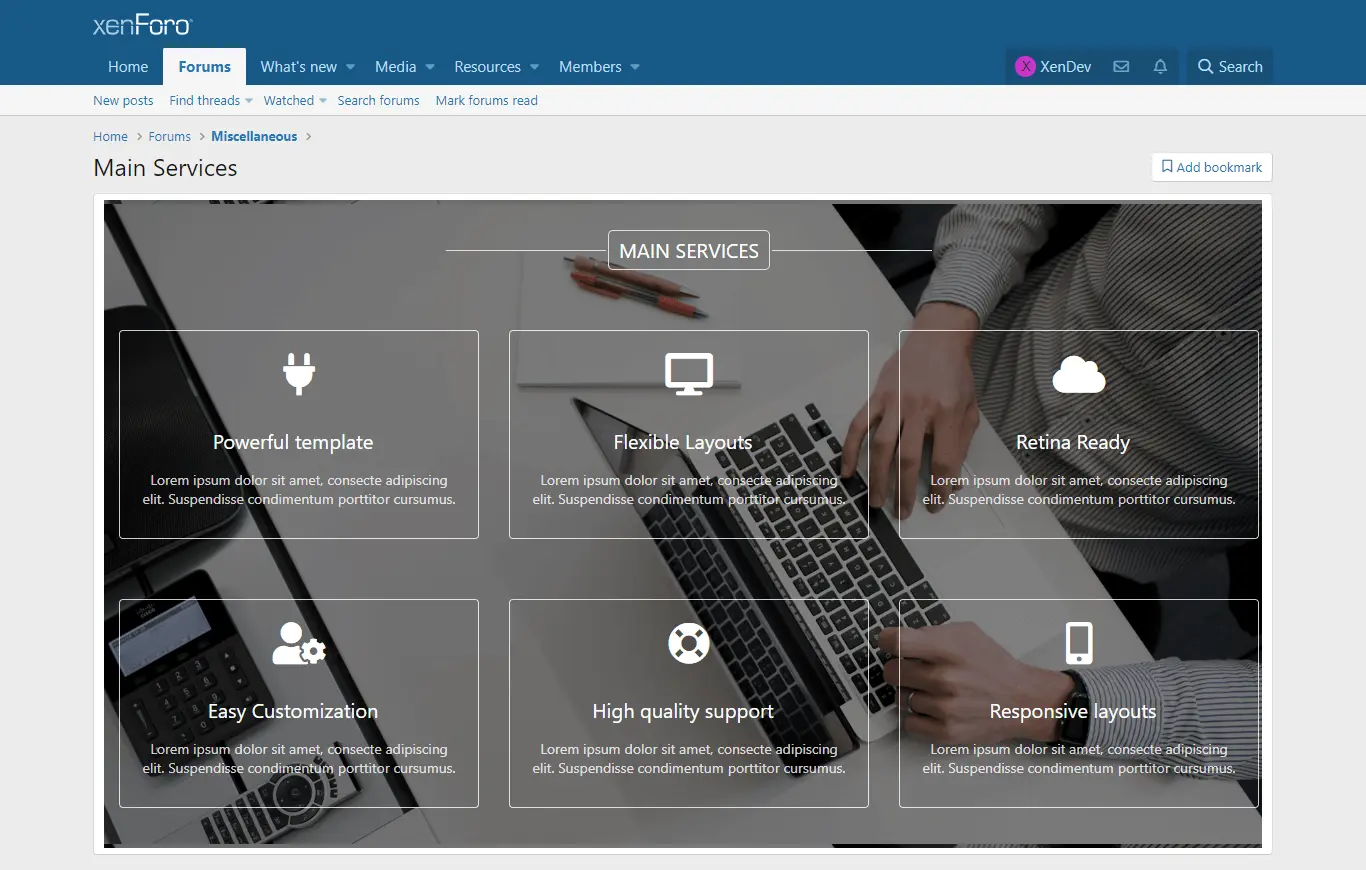Click the description text under High quality support
The height and width of the screenshot is (870, 1366).
coord(689,759)
